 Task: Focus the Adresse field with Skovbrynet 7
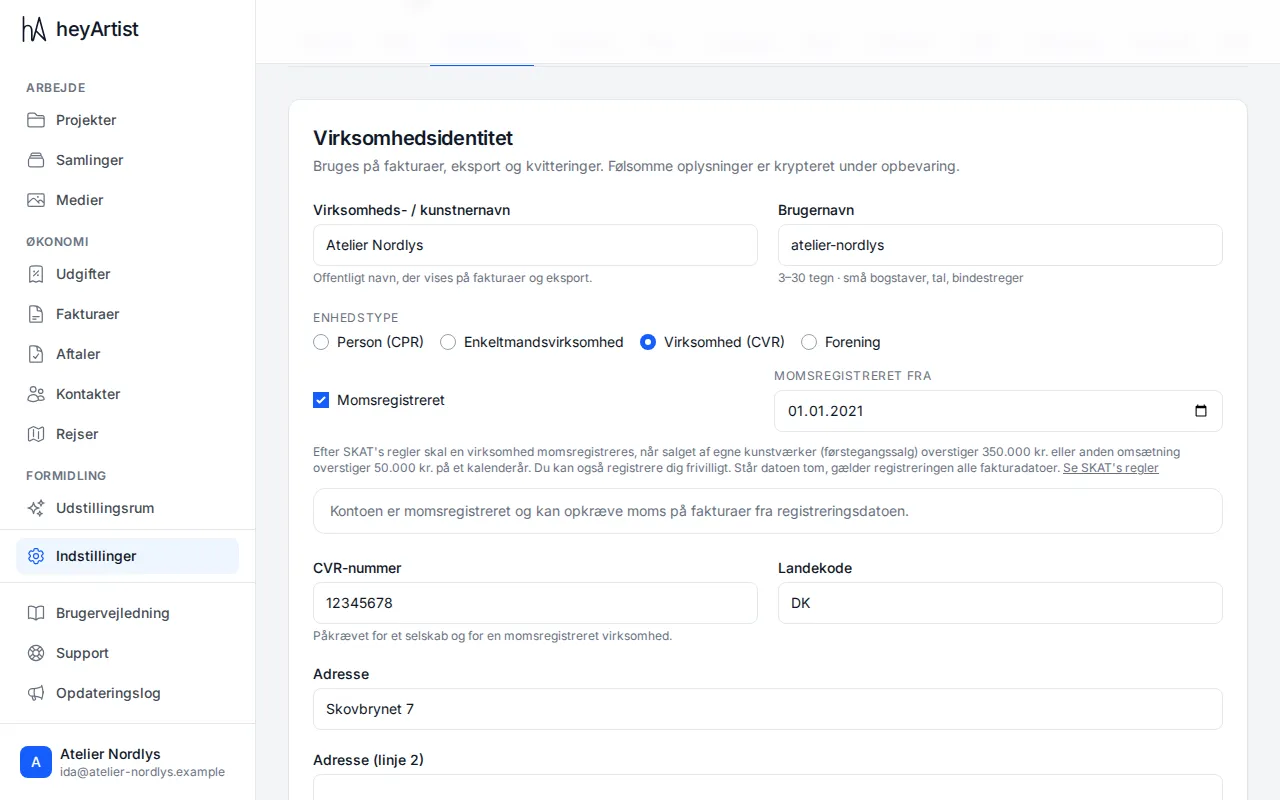768,709
